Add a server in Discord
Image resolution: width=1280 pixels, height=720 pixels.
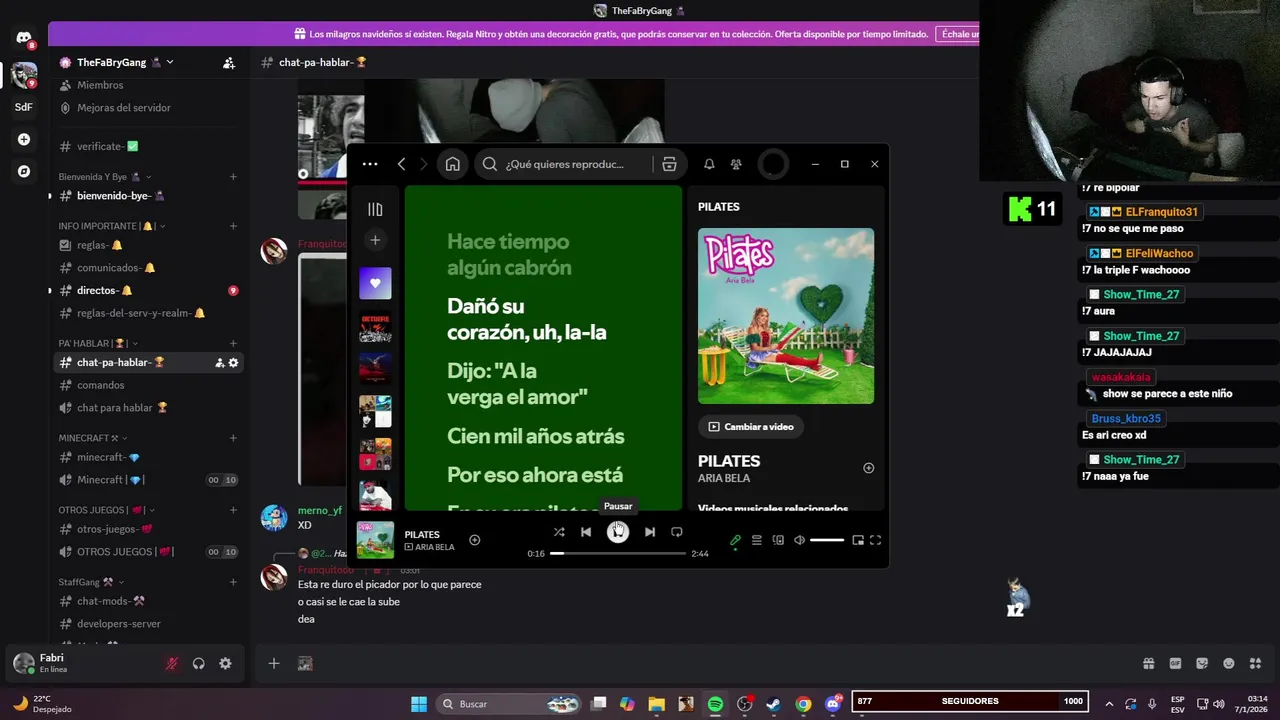point(24,139)
